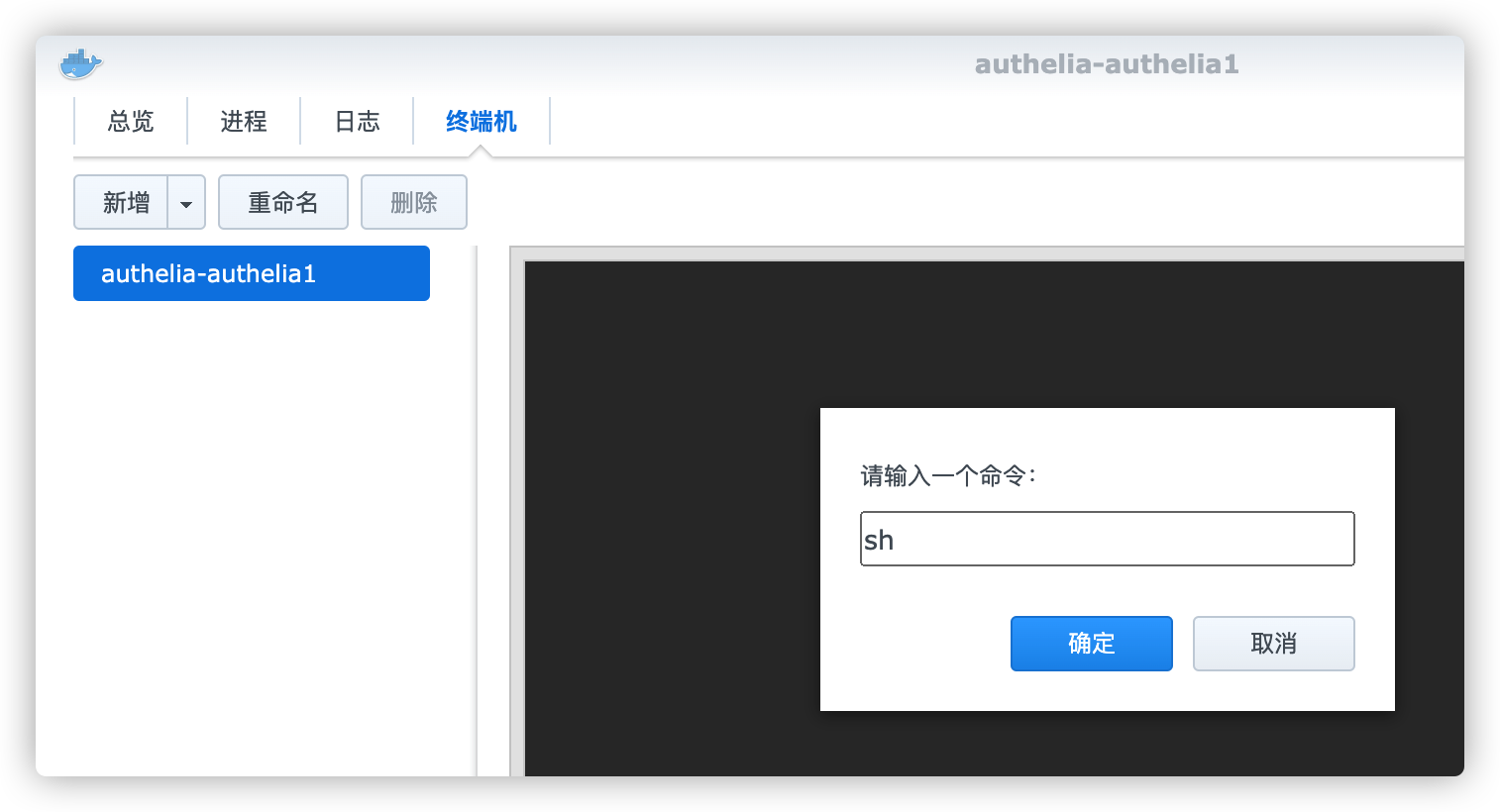Image resolution: width=1500 pixels, height=812 pixels.
Task: Confirm the command with 确定
Action: [x=1091, y=644]
